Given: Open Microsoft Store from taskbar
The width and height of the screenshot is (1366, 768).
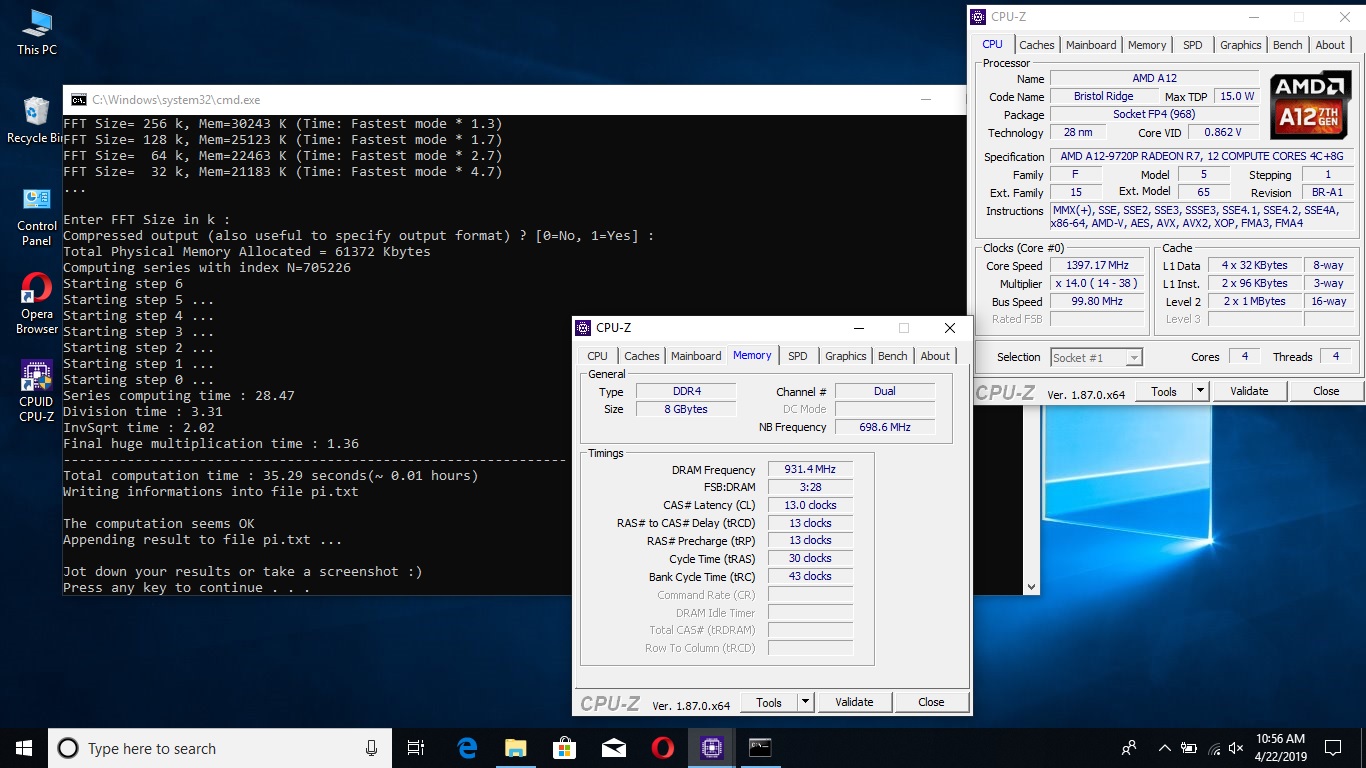Looking at the screenshot, I should pyautogui.click(x=564, y=748).
